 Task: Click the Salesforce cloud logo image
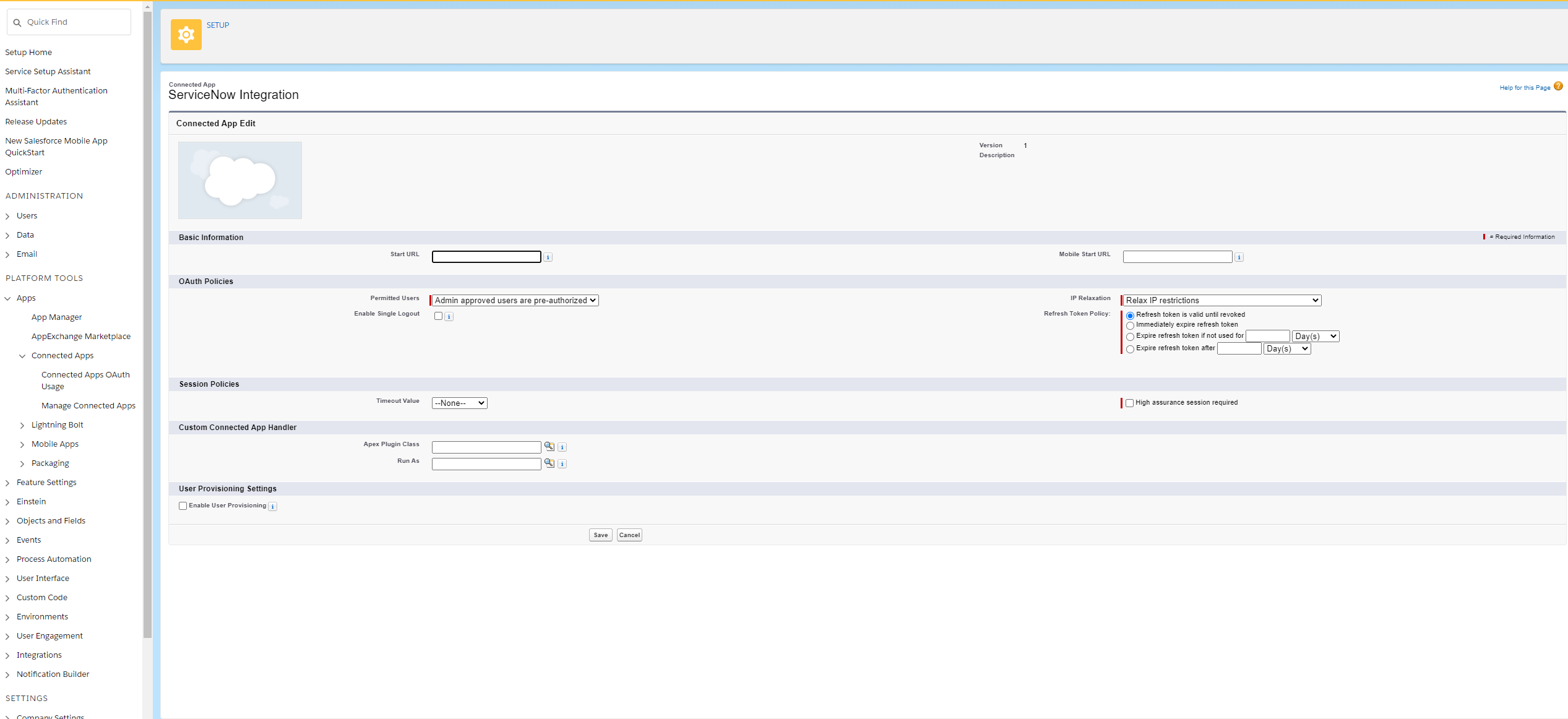(240, 180)
